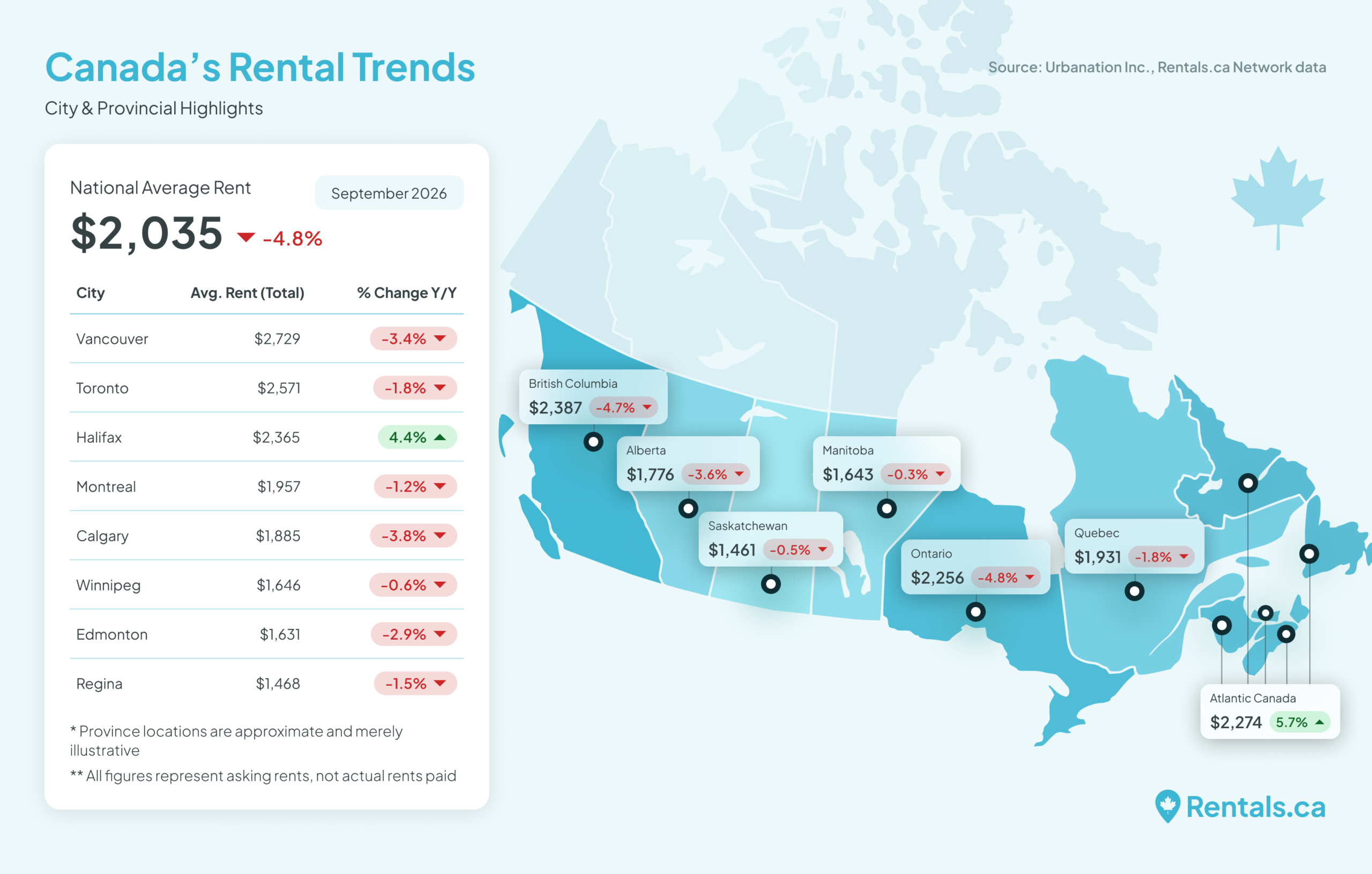
Task: Click the Rentals.ca logo pin icon
Action: coord(1167,805)
